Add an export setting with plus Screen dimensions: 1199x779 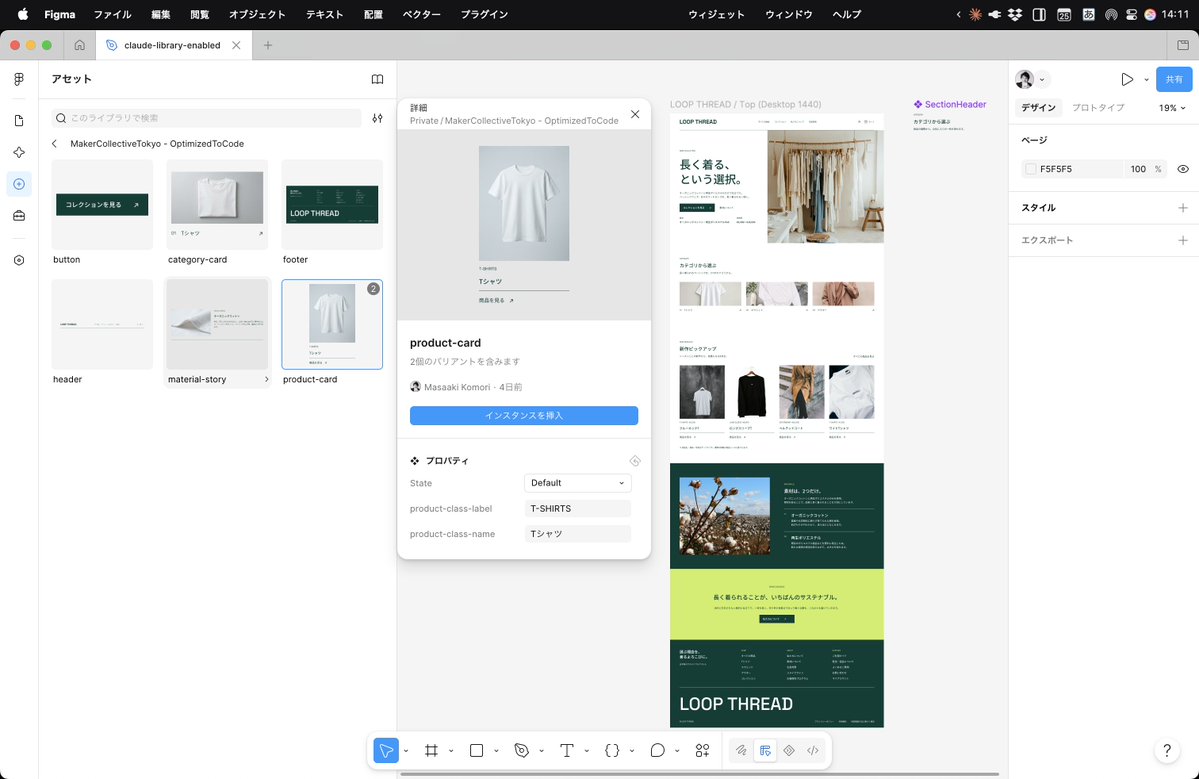point(1183,240)
